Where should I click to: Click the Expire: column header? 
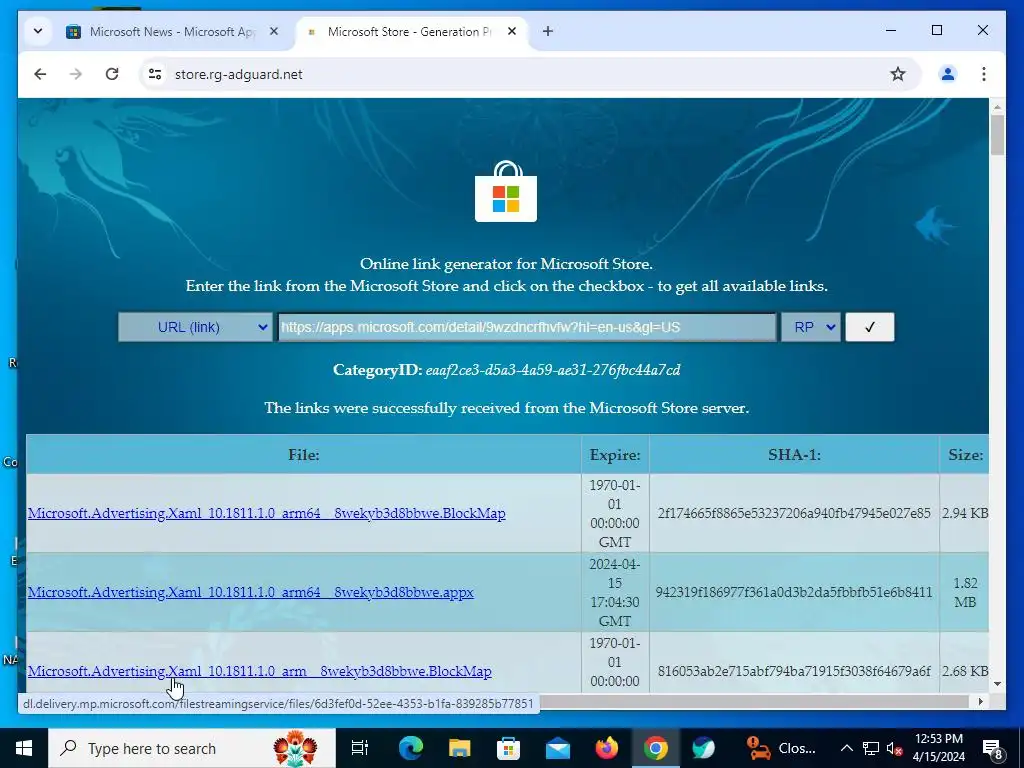615,455
